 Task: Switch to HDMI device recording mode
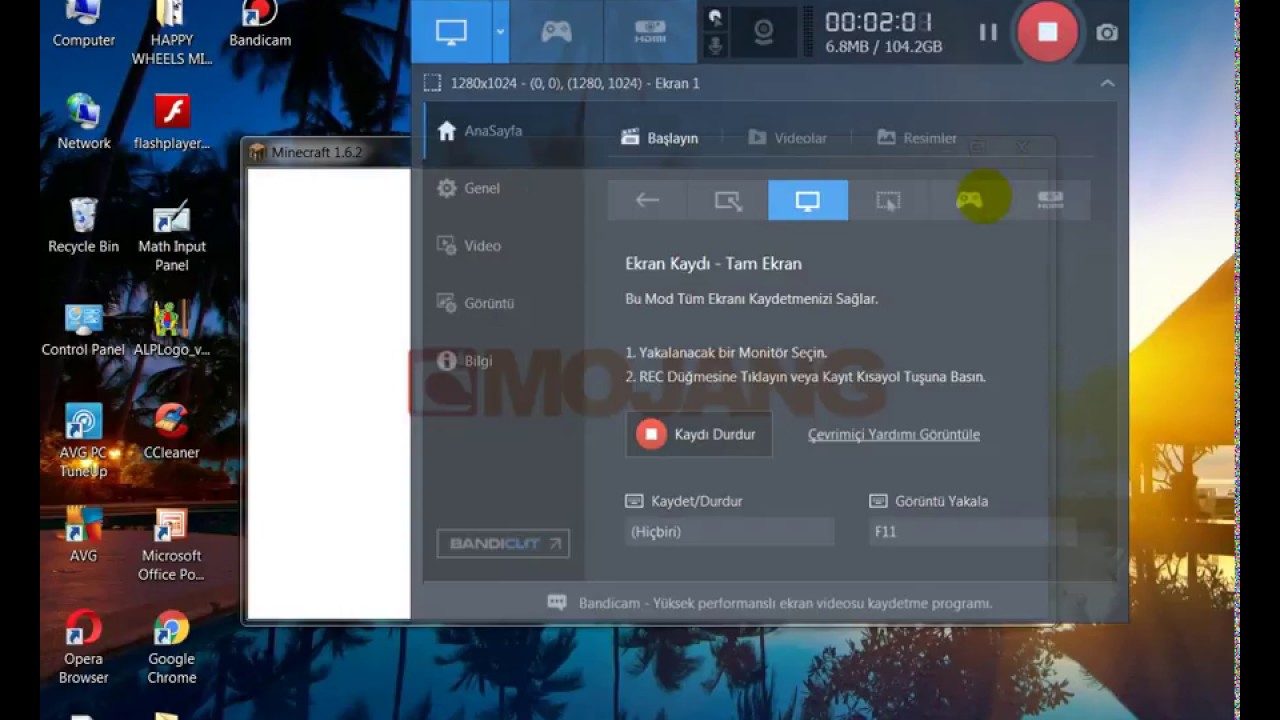click(x=650, y=31)
